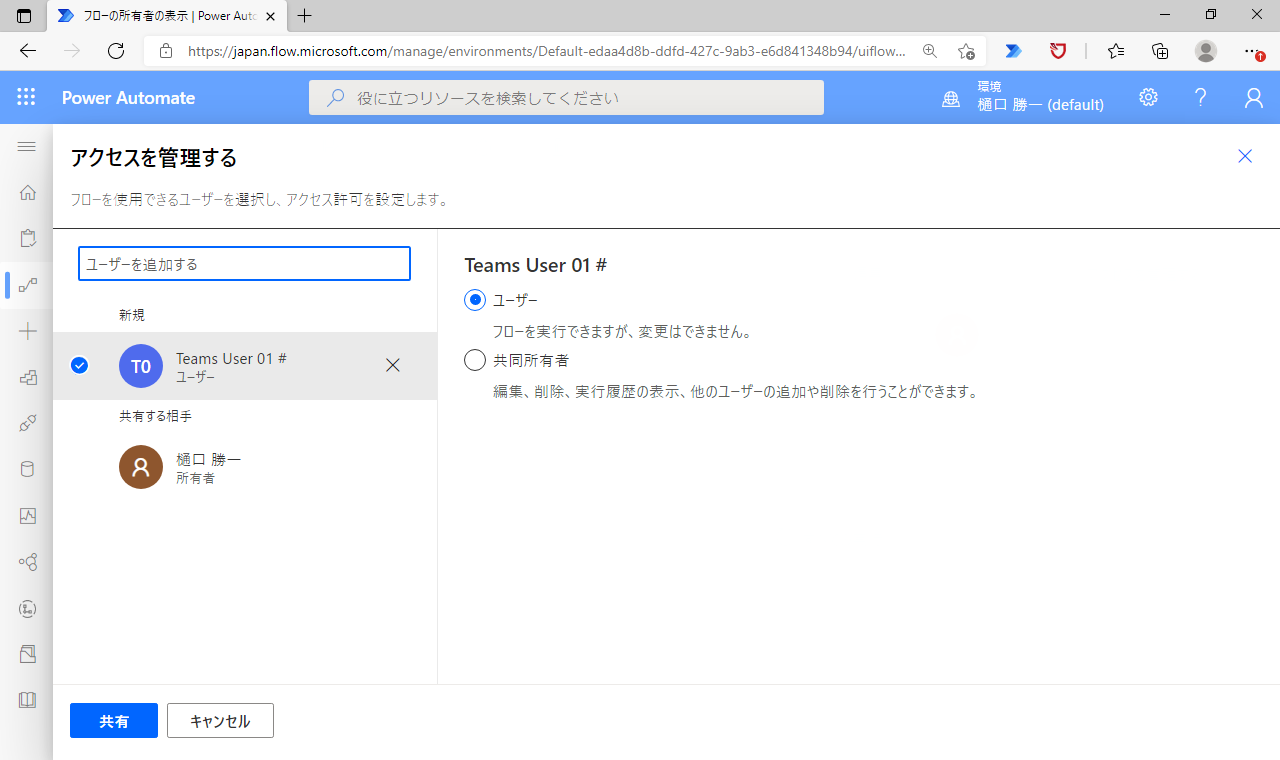The width and height of the screenshot is (1280, 760).
Task: Click the 樋口 勝一 avatar image
Action: (x=141, y=467)
